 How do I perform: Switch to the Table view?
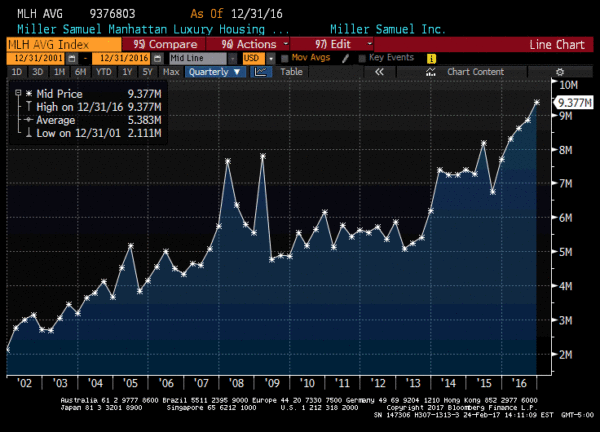coord(290,72)
